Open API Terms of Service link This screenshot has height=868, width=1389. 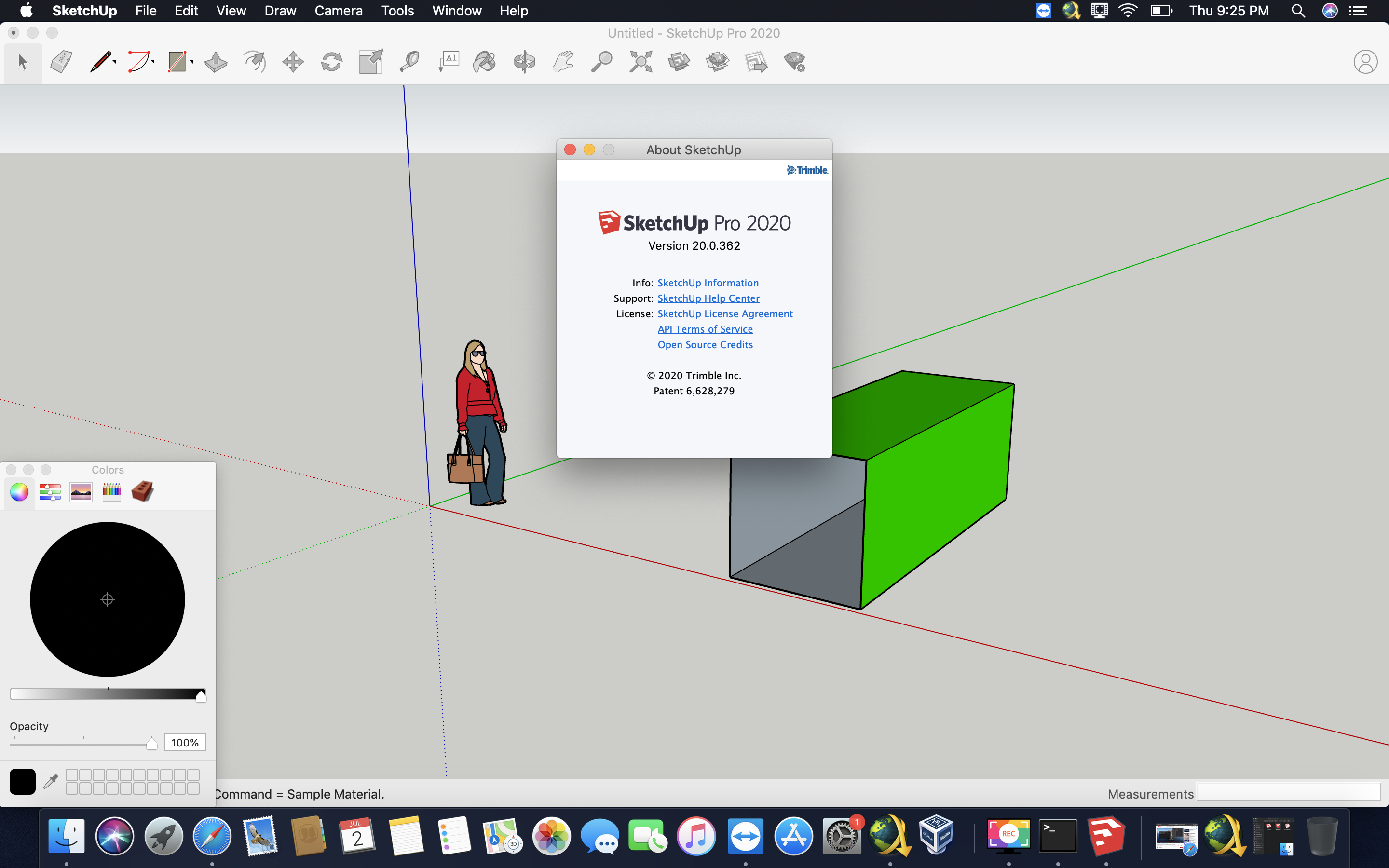[x=705, y=329]
